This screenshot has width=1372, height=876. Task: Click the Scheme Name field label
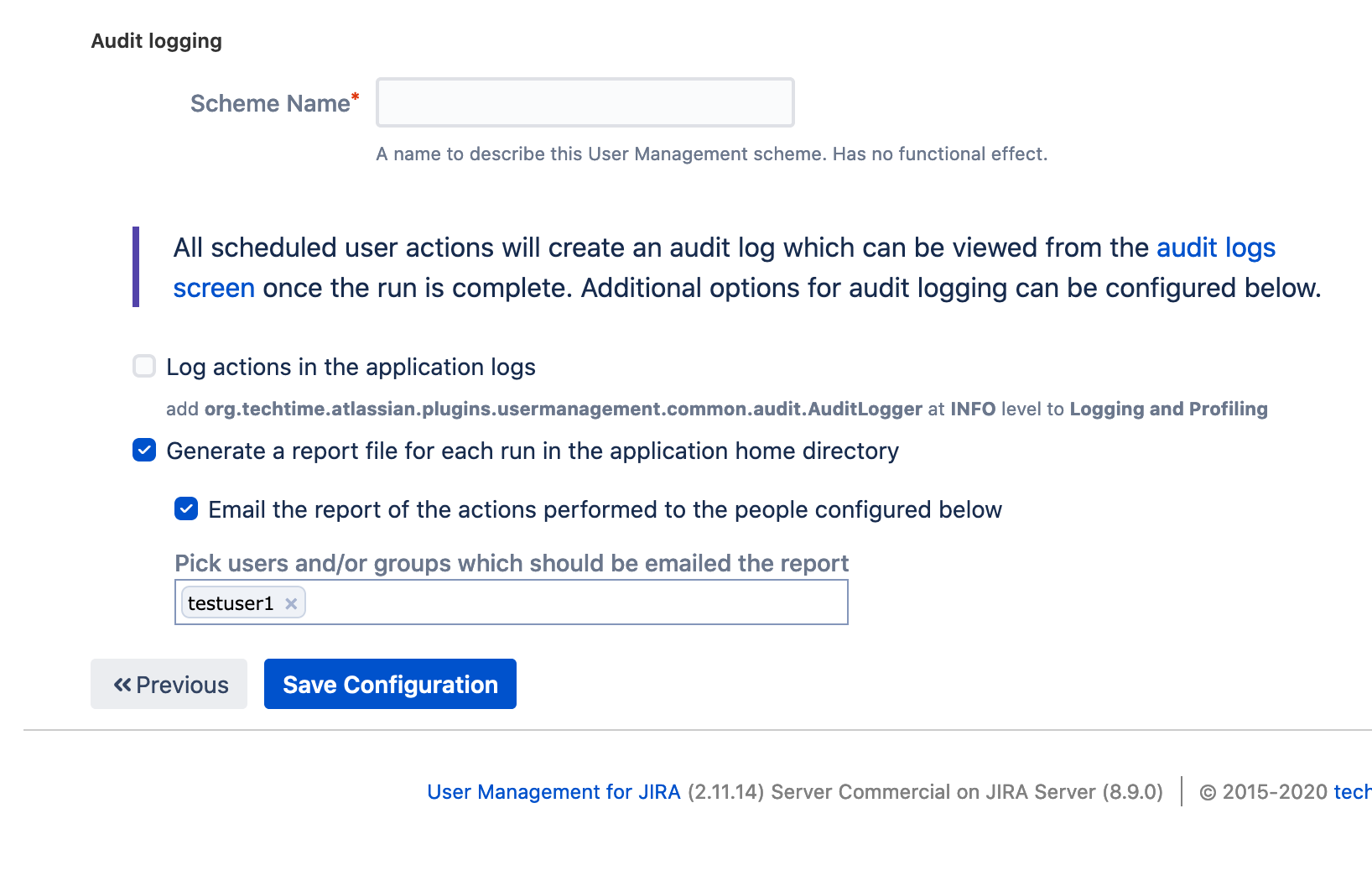(x=269, y=103)
